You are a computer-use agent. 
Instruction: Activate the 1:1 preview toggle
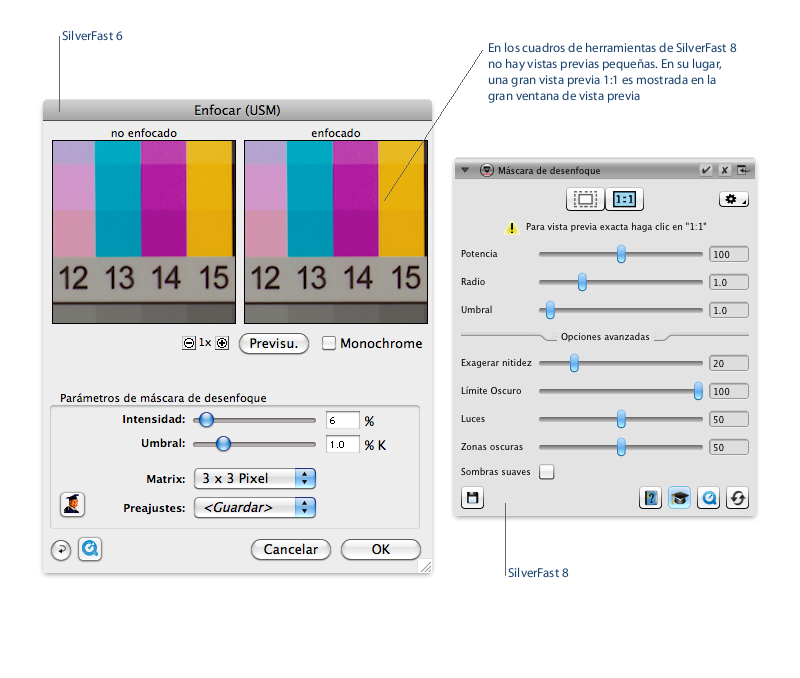624,200
